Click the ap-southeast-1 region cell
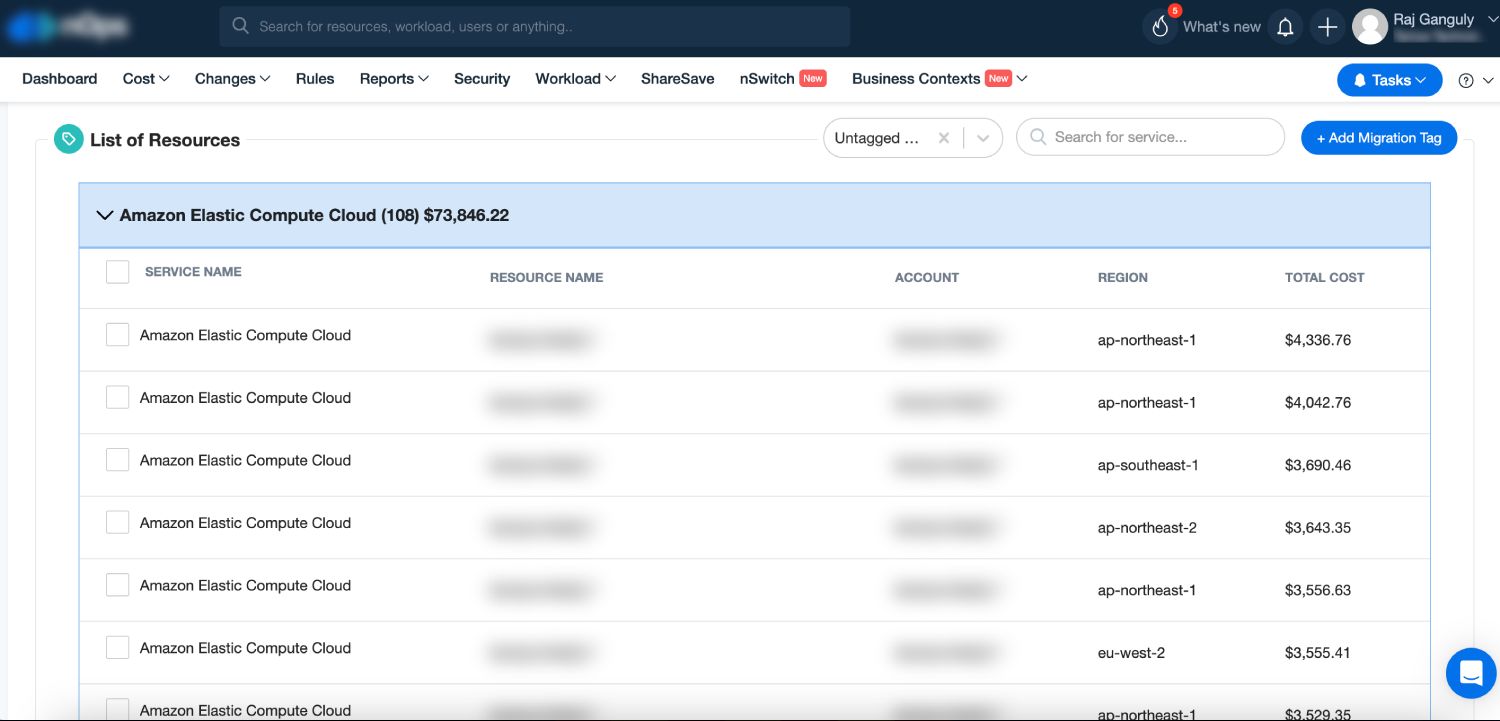This screenshot has width=1500, height=721. pos(1148,465)
